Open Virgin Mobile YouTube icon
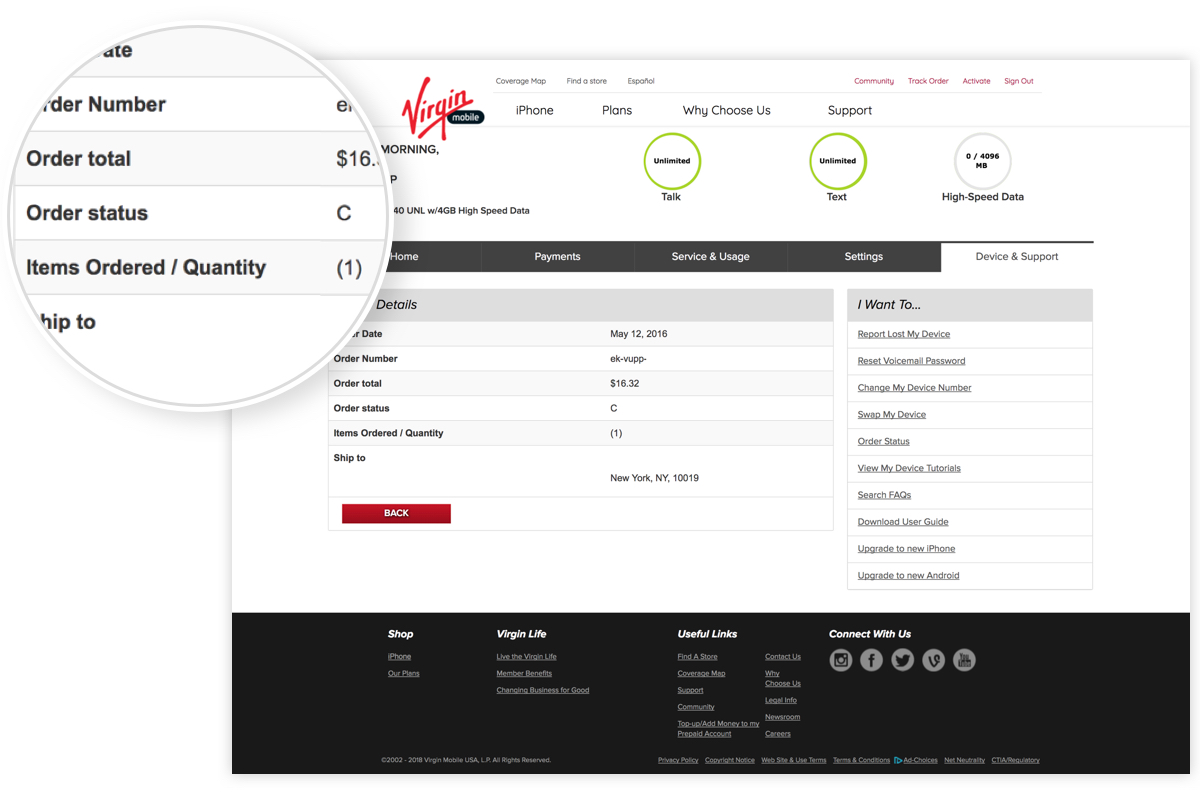 click(964, 660)
